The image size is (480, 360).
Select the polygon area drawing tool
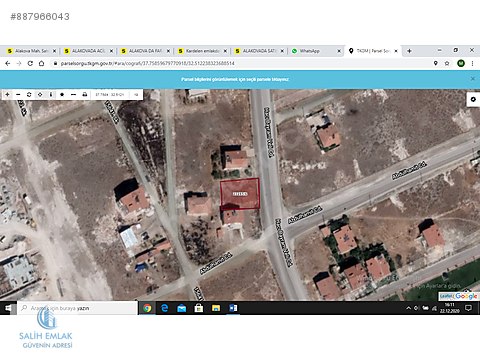[62, 95]
